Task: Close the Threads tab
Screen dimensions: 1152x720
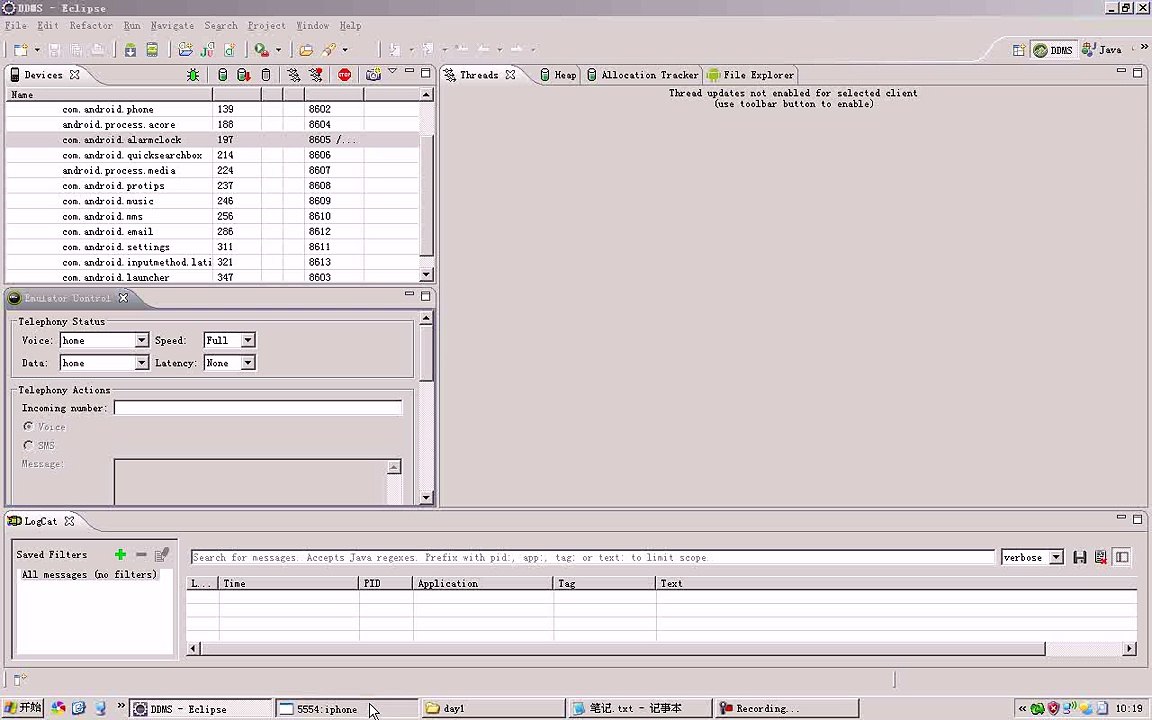Action: point(511,75)
